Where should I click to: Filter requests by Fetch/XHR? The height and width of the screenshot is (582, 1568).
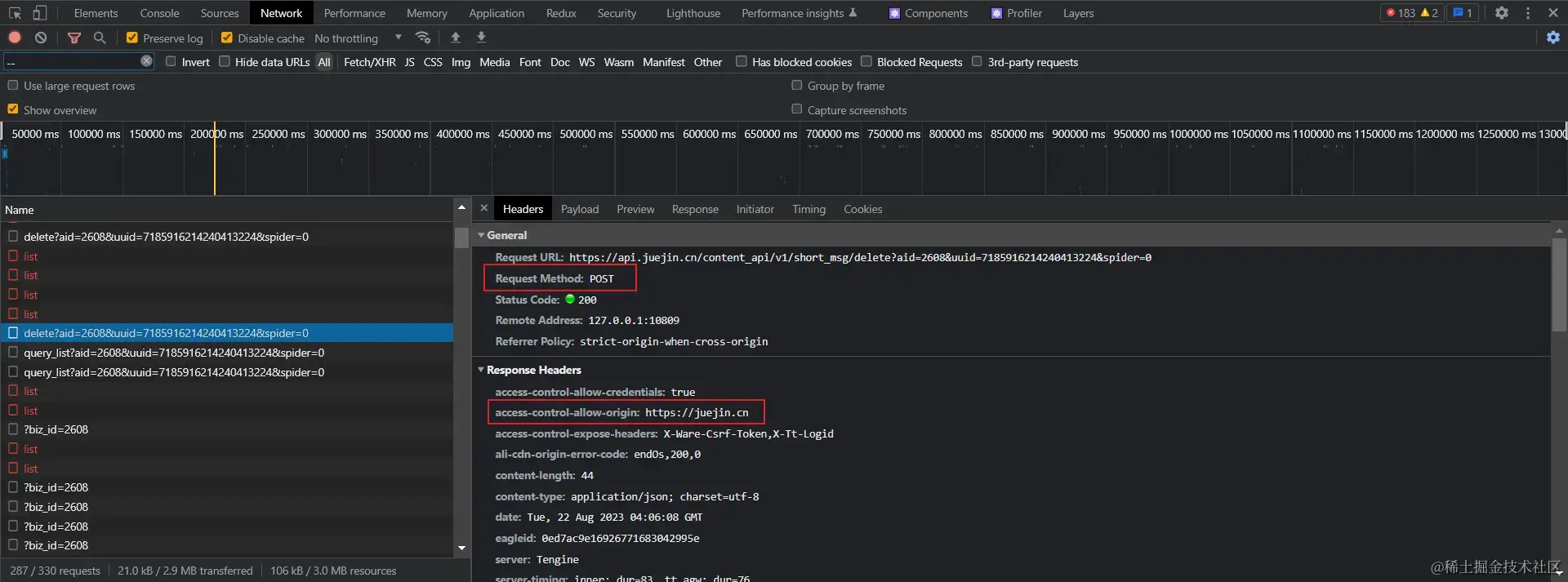[x=370, y=62]
